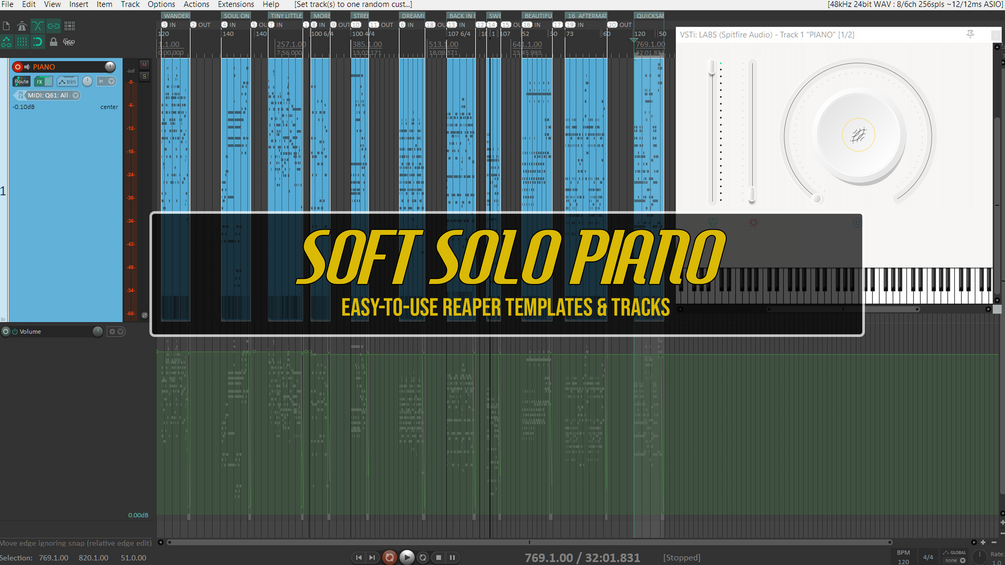Viewport: 1005px width, 565px height.
Task: Solo the PIANO track with S button
Action: coord(144,76)
